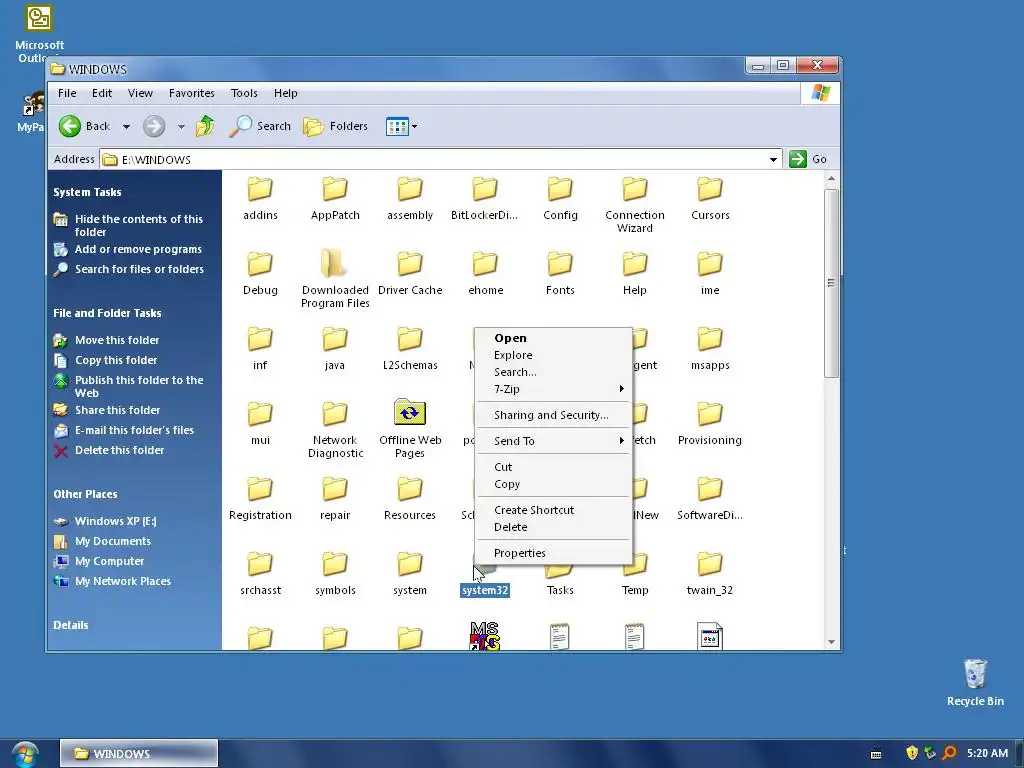Click the Forward arrow button
1024x768 pixels.
[x=154, y=126]
